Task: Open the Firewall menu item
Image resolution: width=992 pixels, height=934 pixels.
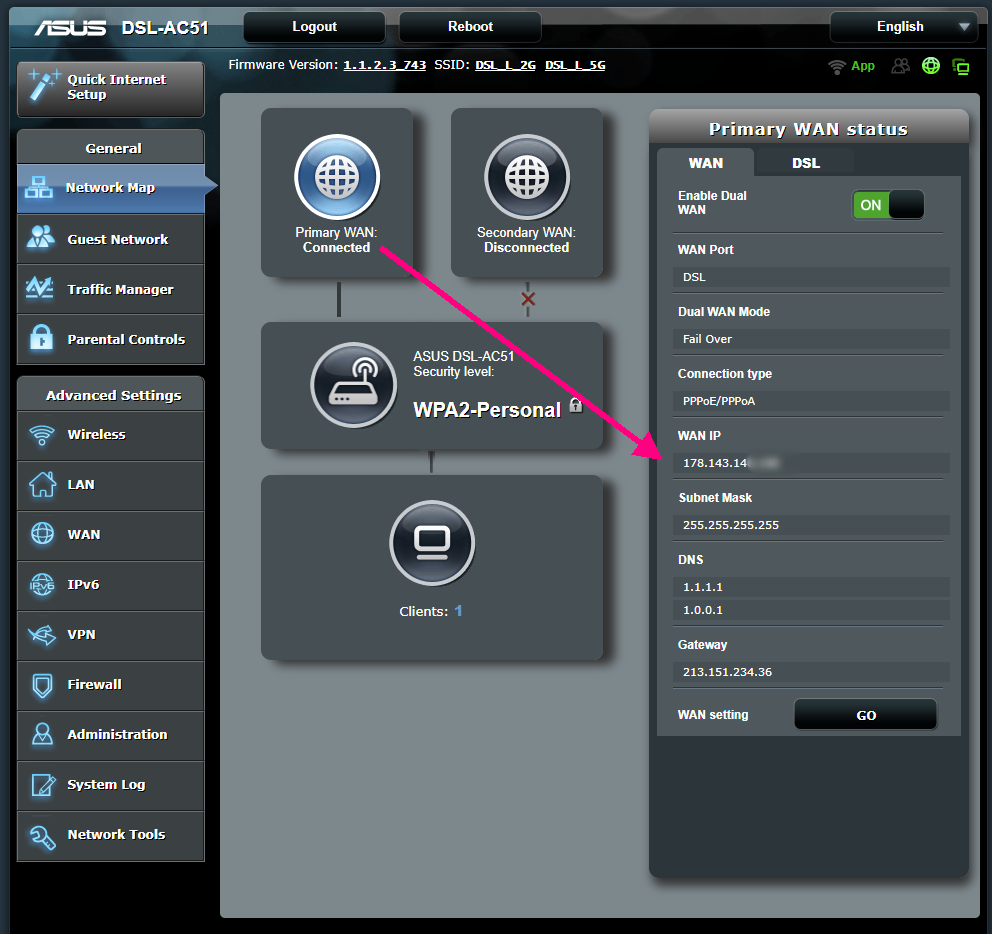Action: (111, 685)
